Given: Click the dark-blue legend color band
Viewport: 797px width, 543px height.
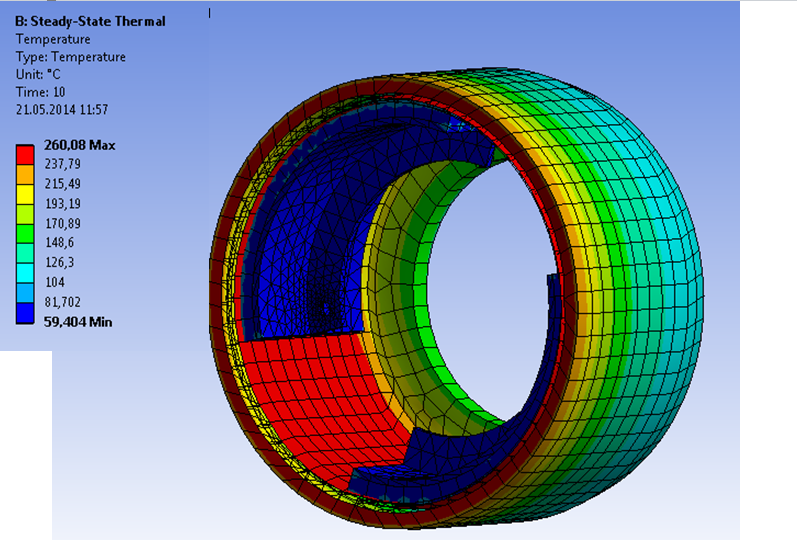Looking at the screenshot, I should [25, 313].
